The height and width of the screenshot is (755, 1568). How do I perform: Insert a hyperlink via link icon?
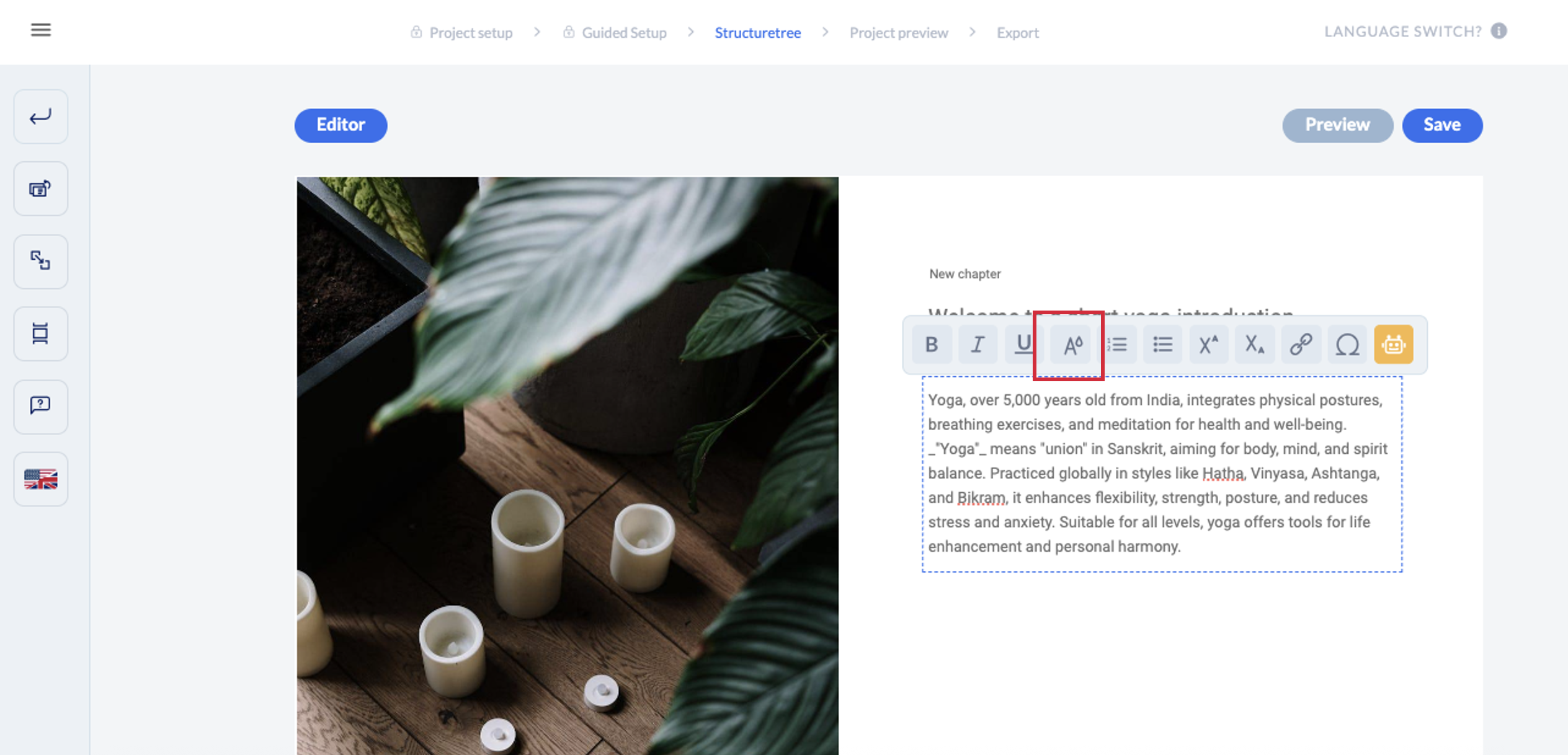point(1301,345)
